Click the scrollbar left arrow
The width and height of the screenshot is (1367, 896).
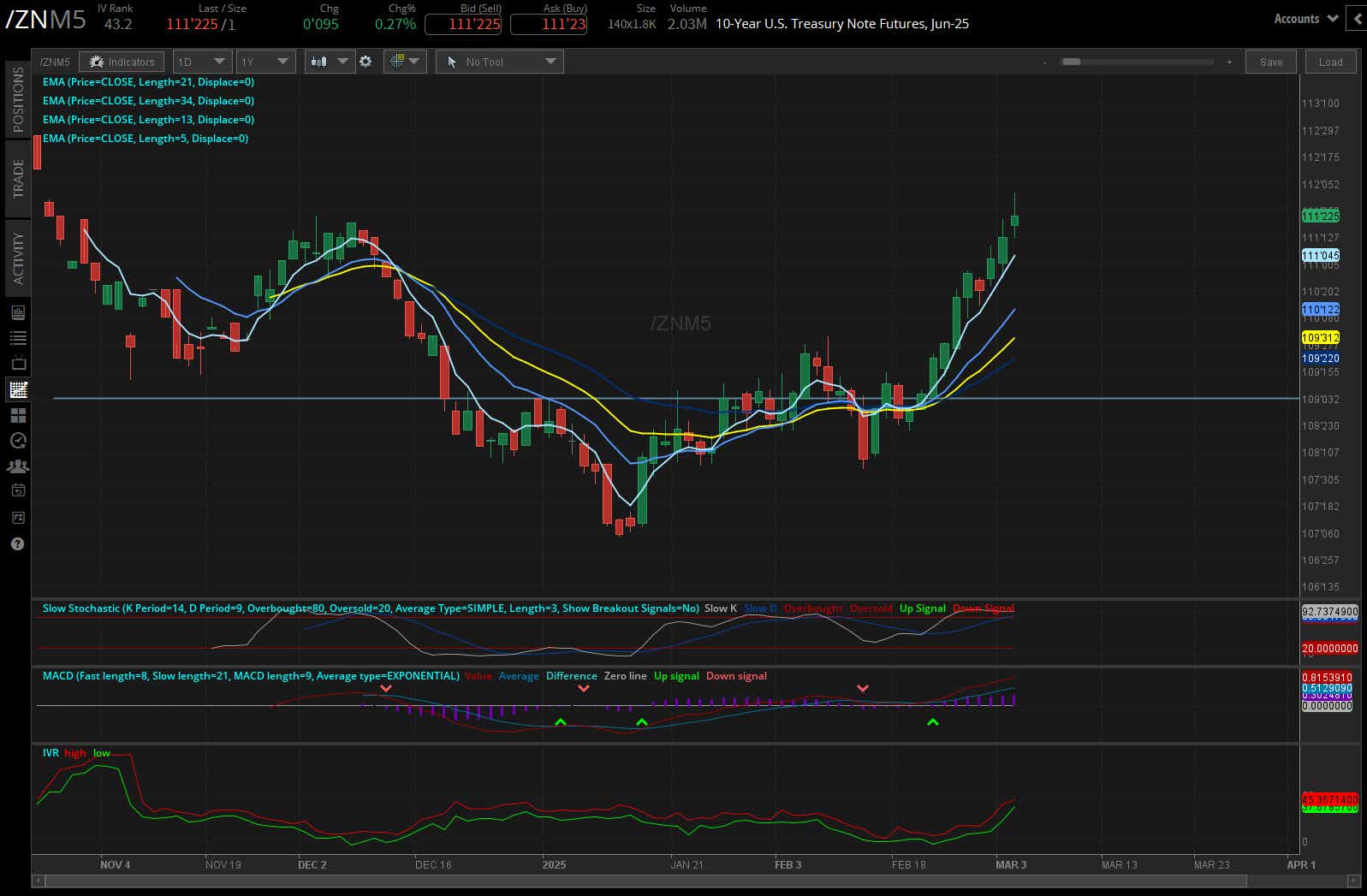click(x=38, y=881)
